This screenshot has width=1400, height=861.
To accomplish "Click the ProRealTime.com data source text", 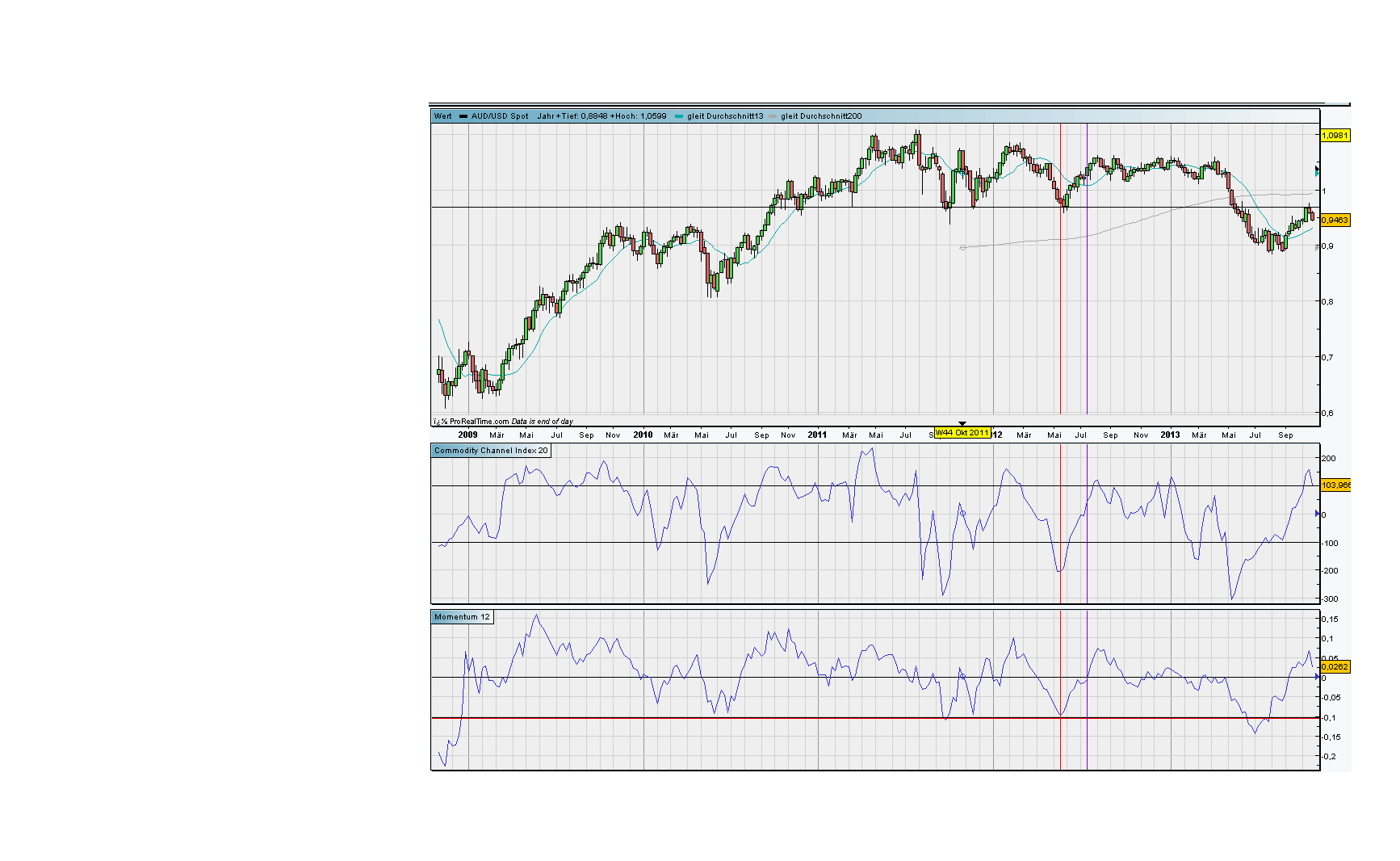I will [x=480, y=421].
